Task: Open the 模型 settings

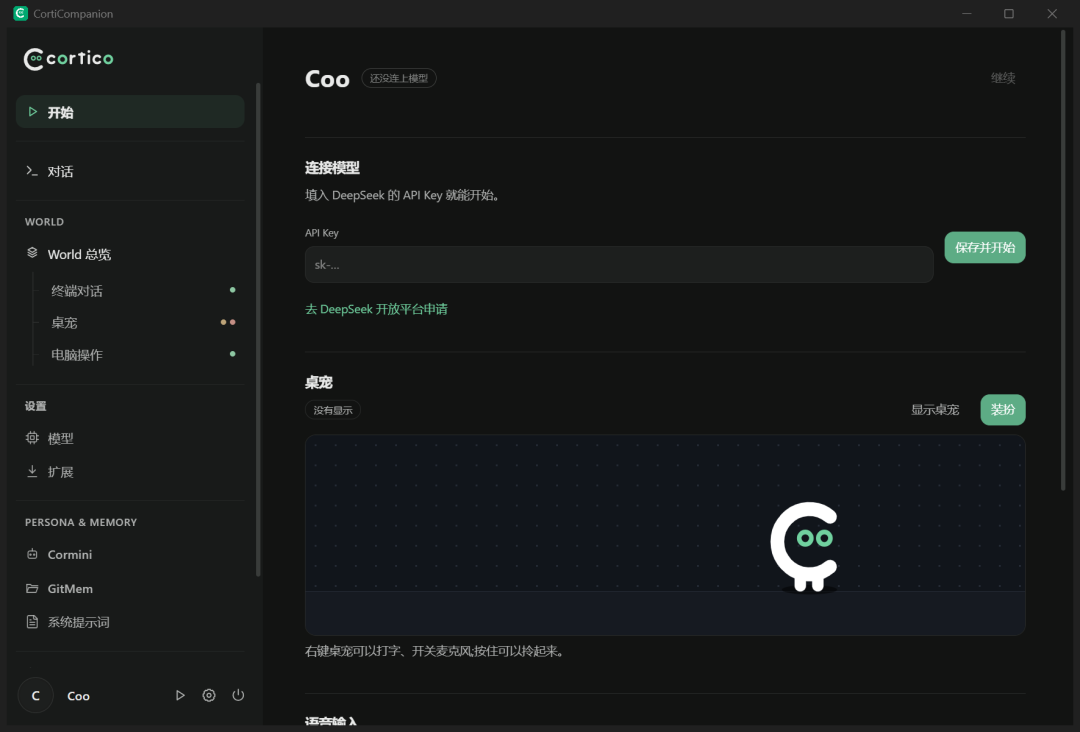Action: coord(130,439)
